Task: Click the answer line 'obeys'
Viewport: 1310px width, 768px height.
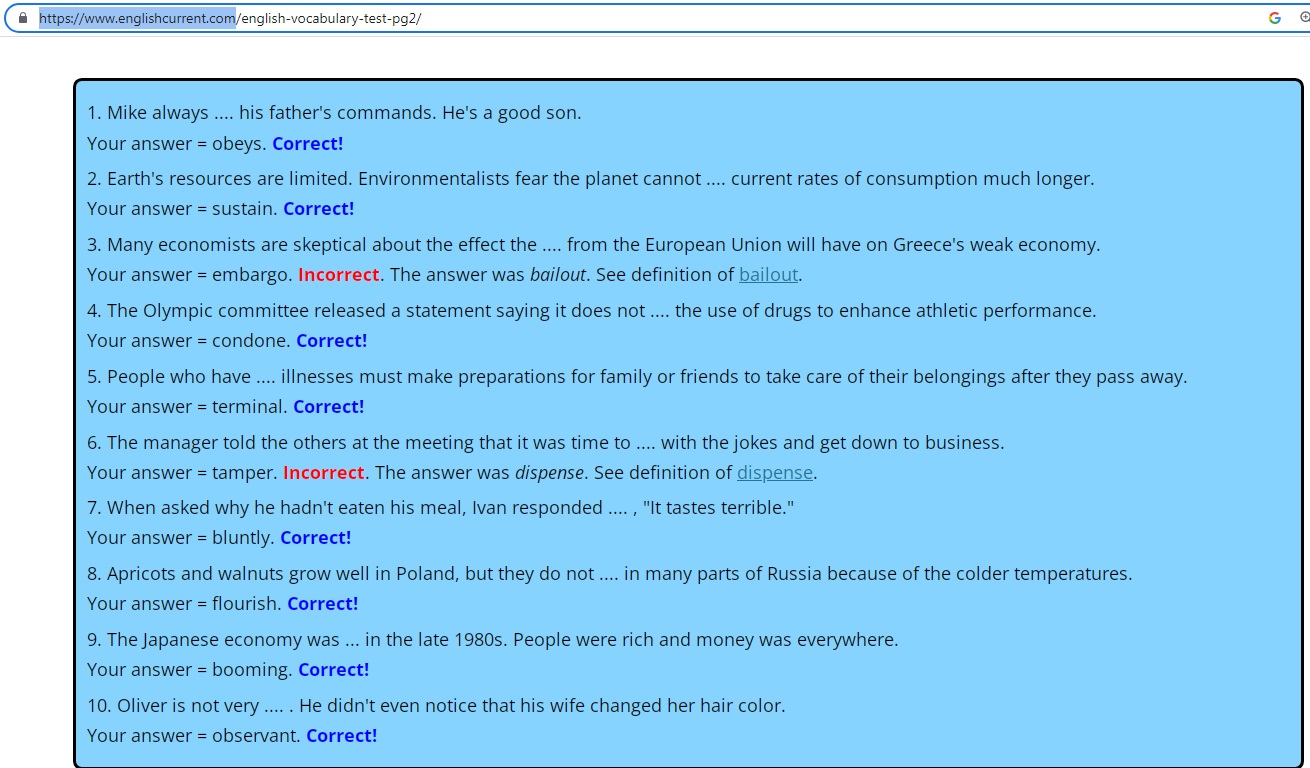Action: [x=215, y=144]
